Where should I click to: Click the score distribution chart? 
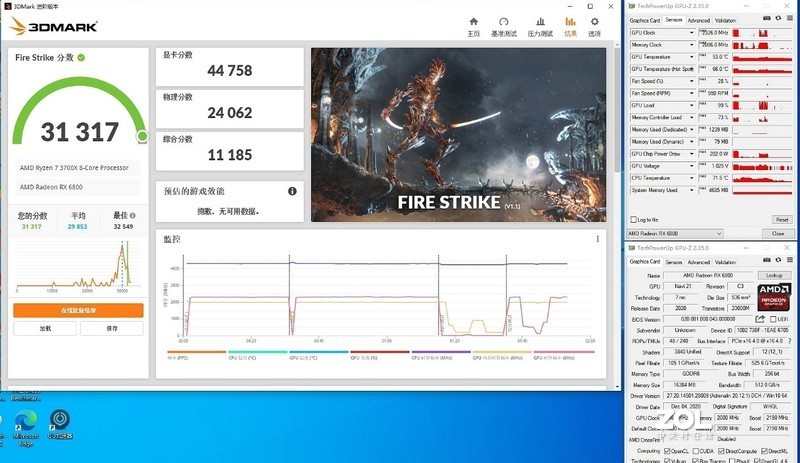pos(78,265)
